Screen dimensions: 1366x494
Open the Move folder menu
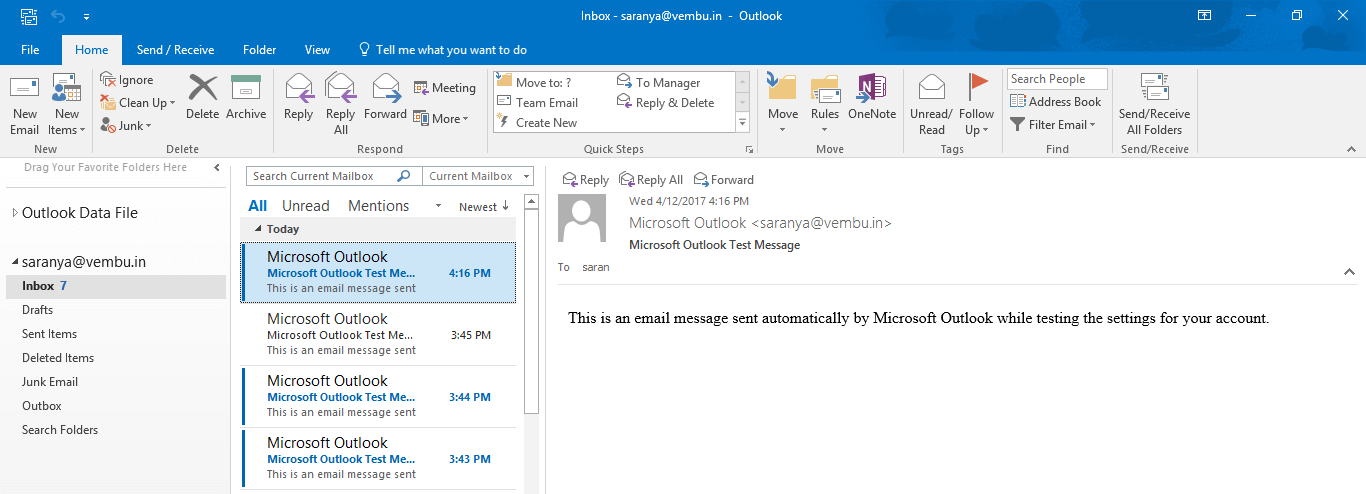pyautogui.click(x=783, y=105)
